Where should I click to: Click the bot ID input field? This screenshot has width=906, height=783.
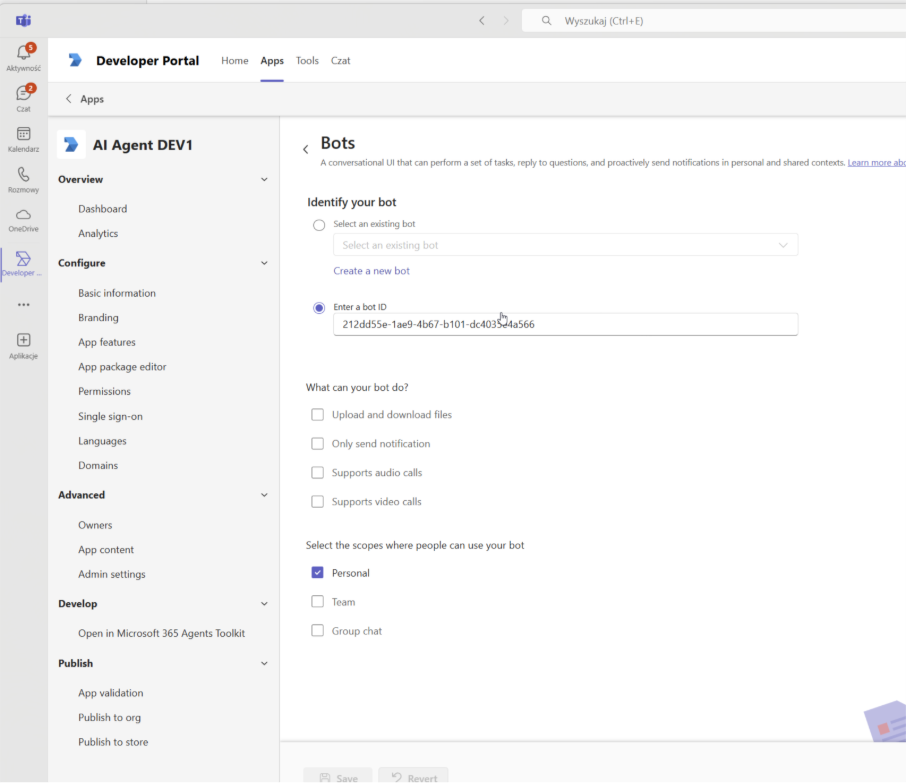[x=565, y=324]
